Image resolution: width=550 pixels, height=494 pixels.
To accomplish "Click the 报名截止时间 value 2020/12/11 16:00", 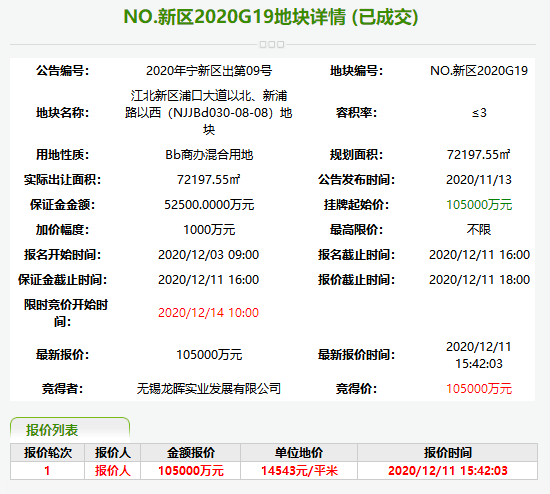I will [479, 255].
